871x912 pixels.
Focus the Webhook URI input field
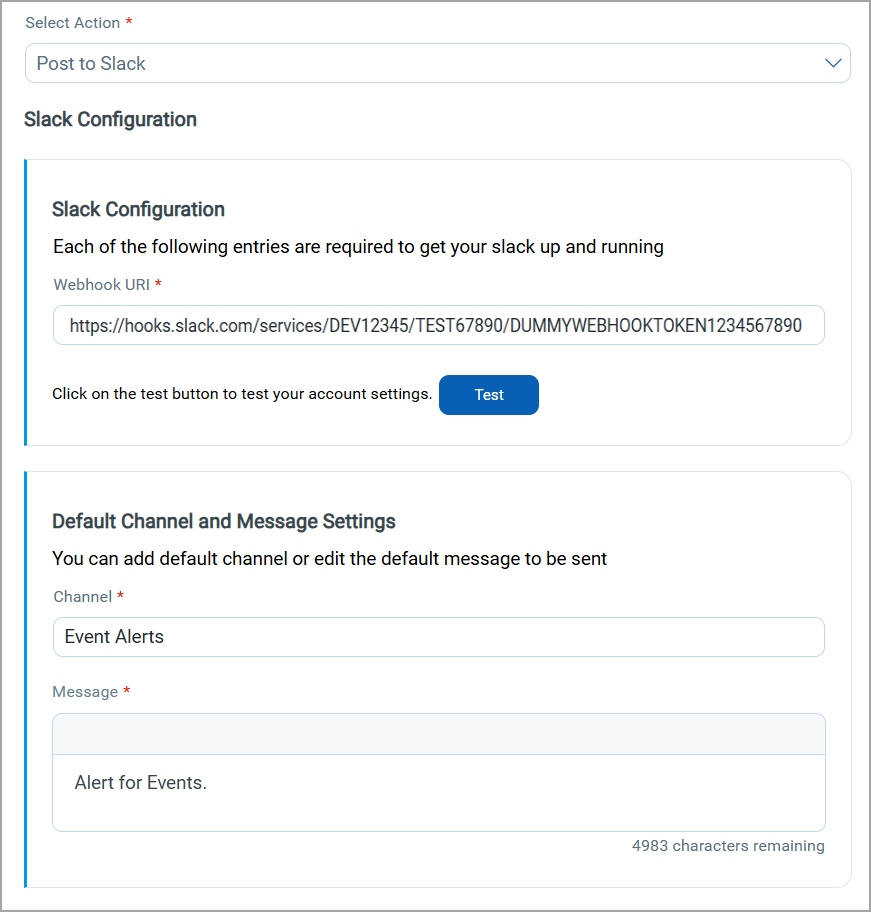pos(438,325)
